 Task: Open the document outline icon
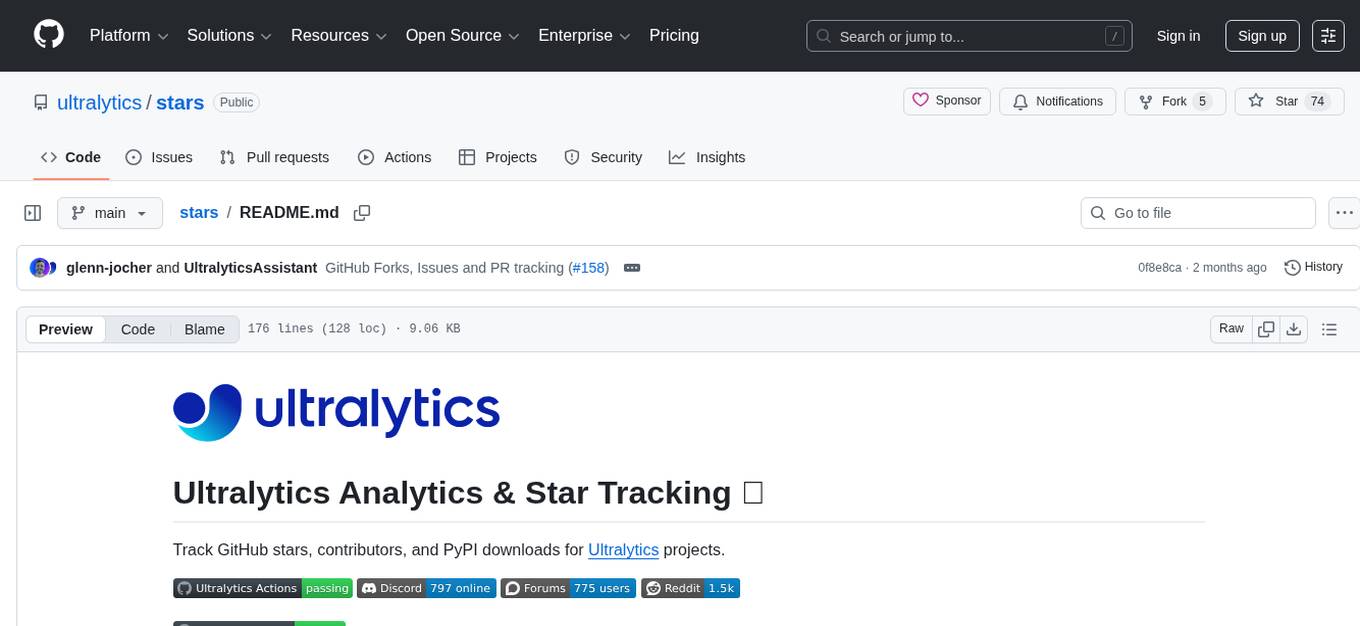pyautogui.click(x=1329, y=329)
